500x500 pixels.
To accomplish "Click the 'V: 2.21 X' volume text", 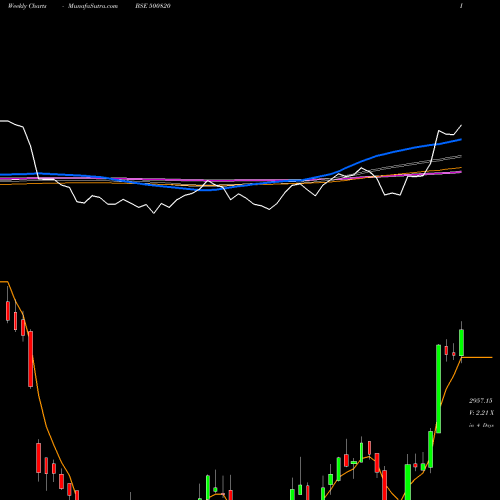I will [481, 413].
